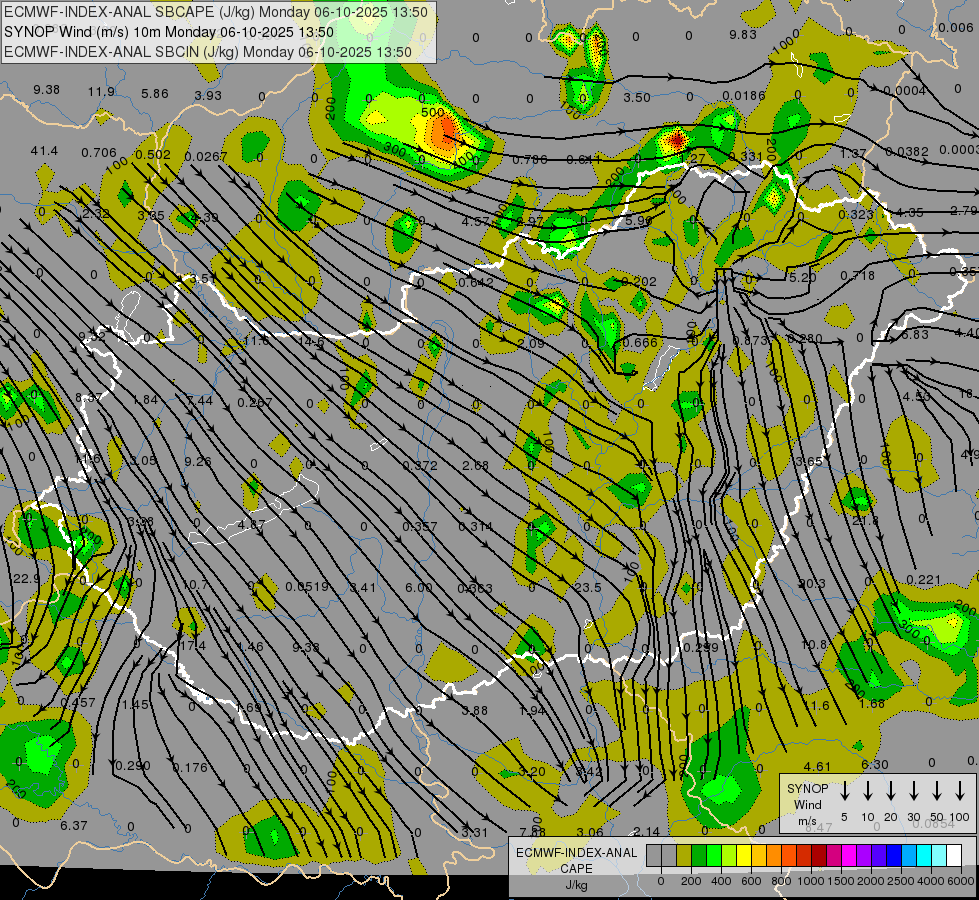Click the value 6.00 on the map

pos(418,588)
